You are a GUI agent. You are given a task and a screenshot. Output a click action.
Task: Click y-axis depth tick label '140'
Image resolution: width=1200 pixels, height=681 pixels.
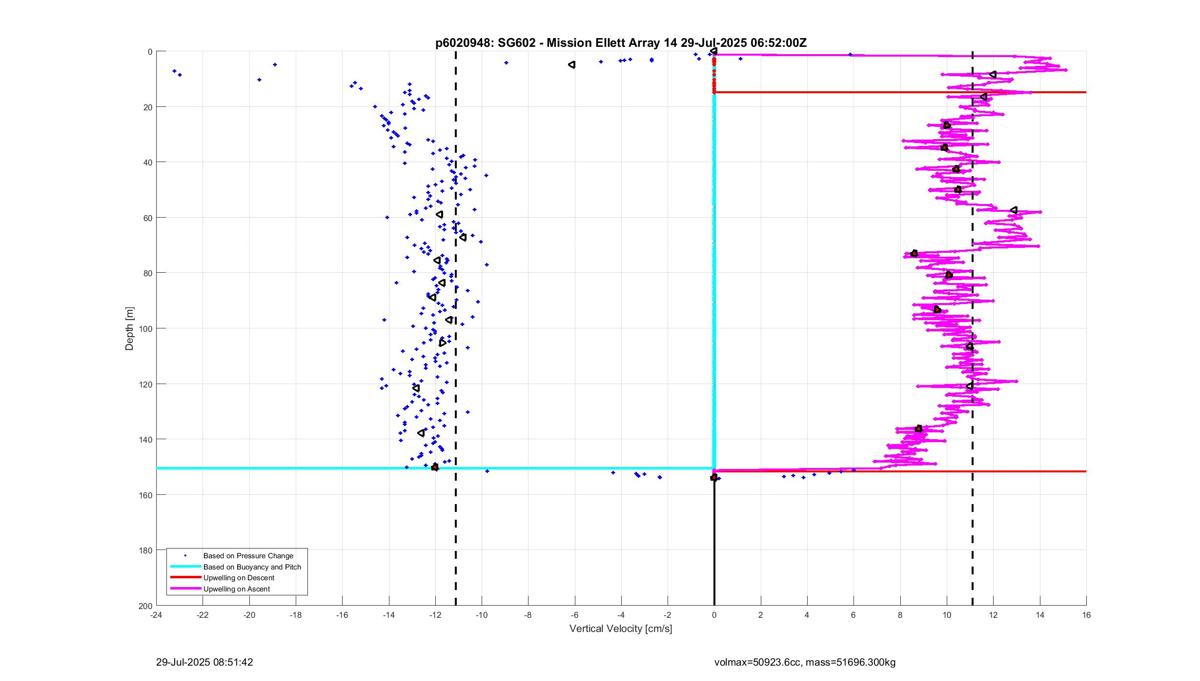click(x=146, y=440)
